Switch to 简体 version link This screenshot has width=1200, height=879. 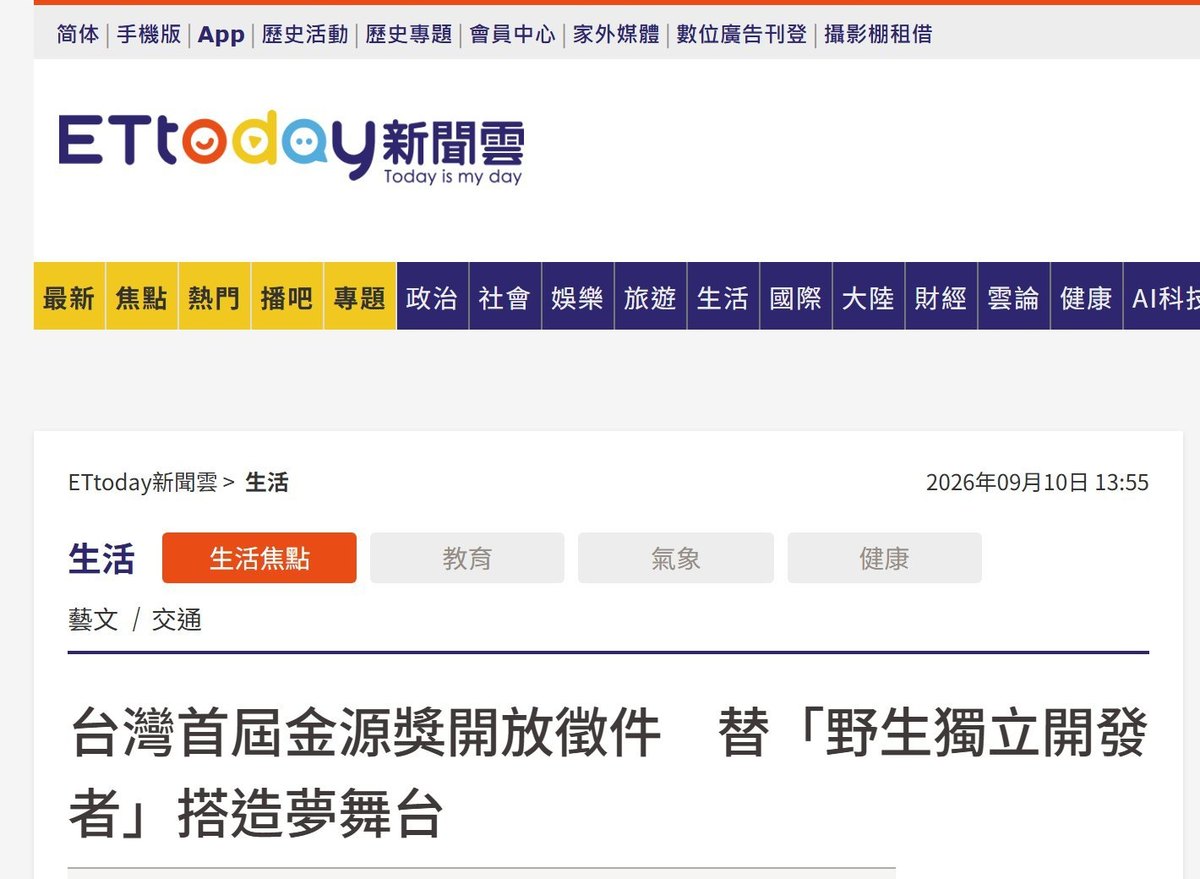pyautogui.click(x=78, y=34)
